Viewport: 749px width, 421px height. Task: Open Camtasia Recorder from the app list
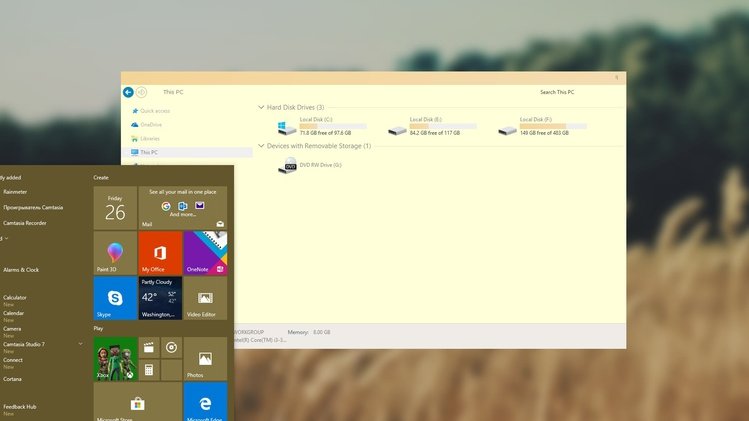point(25,223)
